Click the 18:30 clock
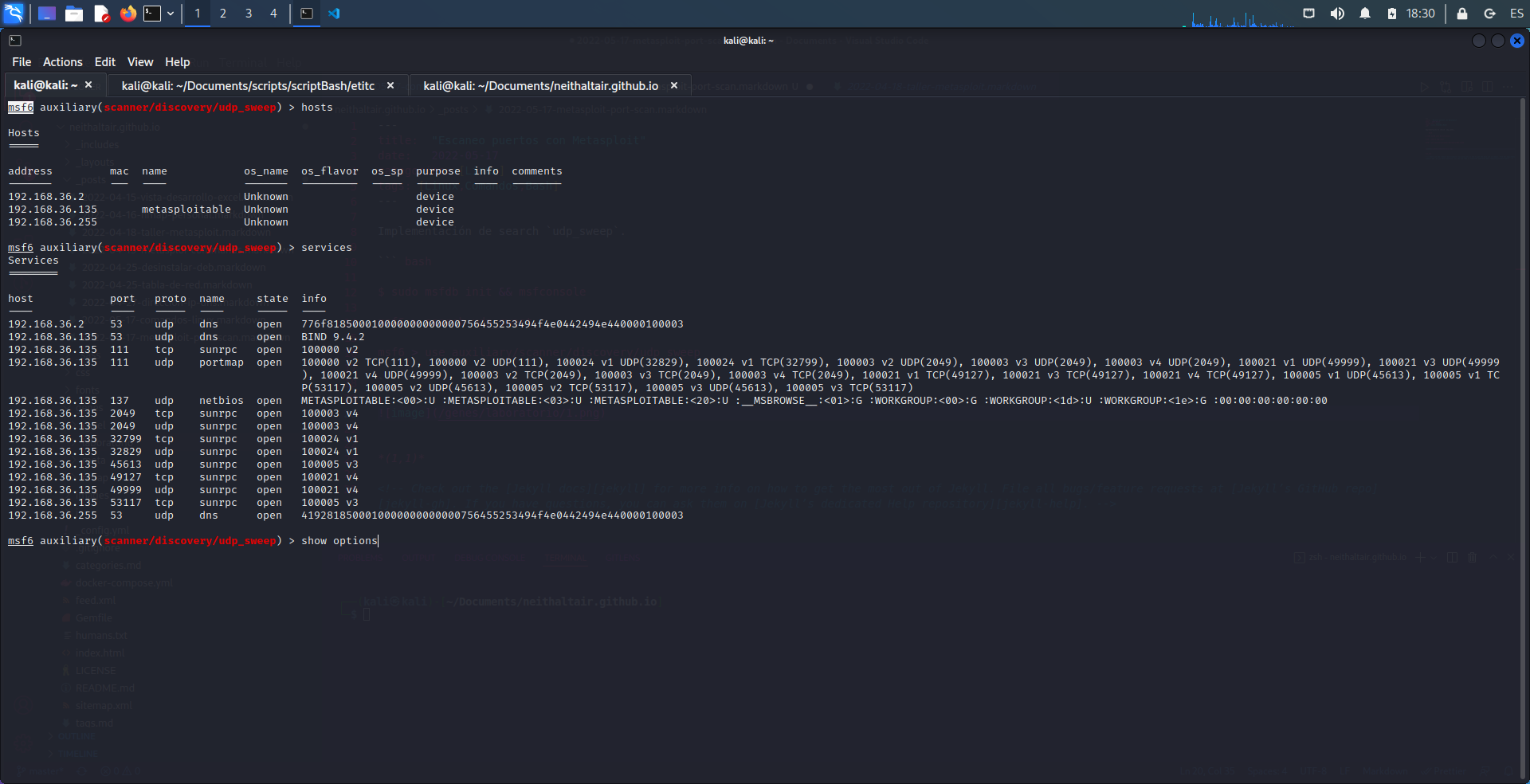 (1420, 14)
